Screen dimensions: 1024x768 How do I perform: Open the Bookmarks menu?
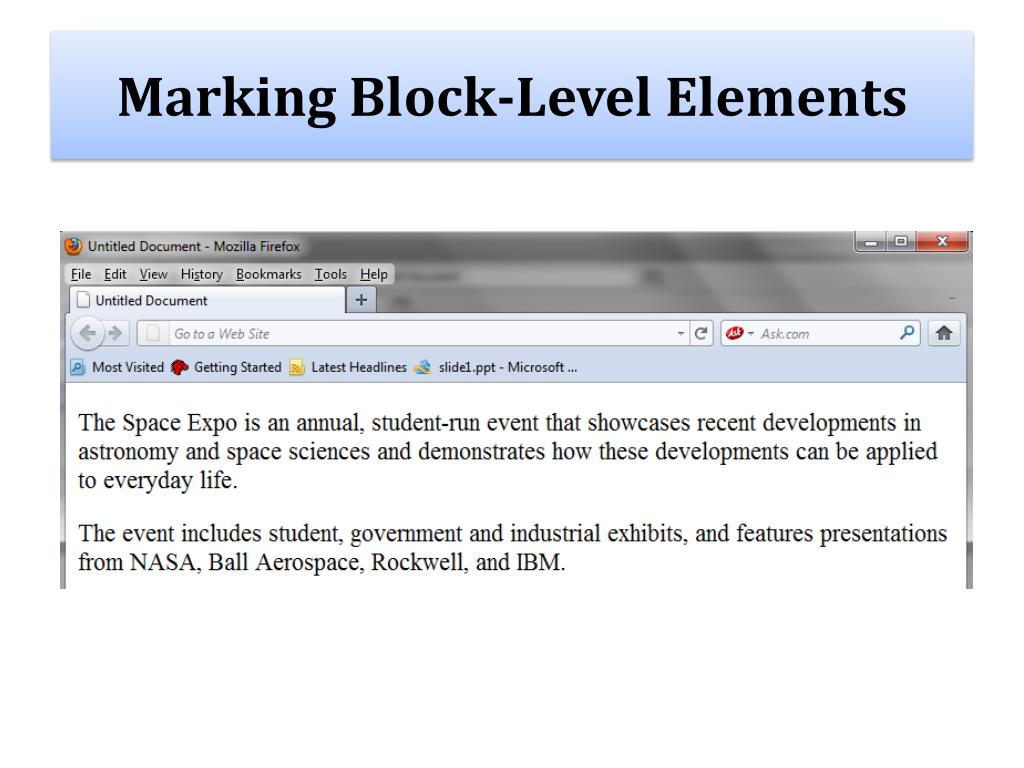coord(268,274)
